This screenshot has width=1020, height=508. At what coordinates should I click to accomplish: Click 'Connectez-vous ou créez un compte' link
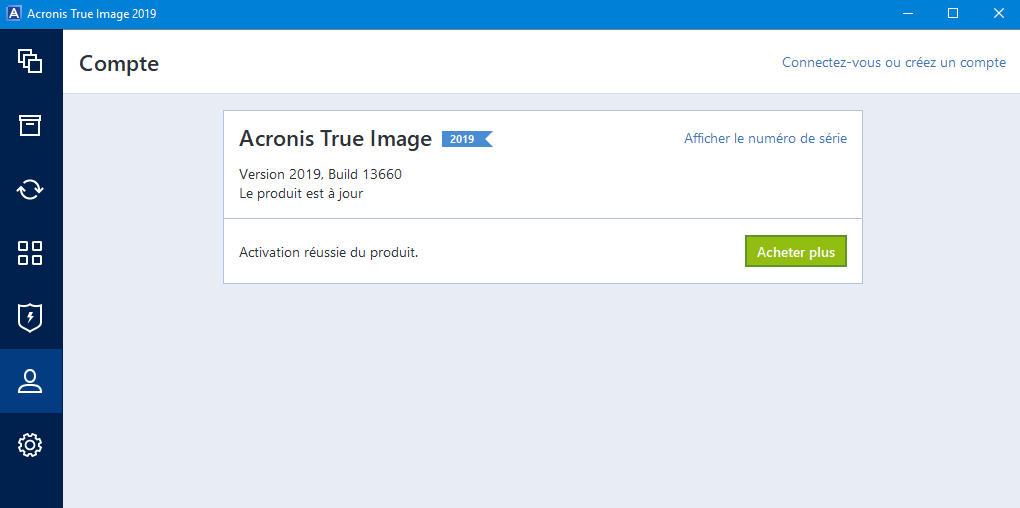pyautogui.click(x=894, y=62)
